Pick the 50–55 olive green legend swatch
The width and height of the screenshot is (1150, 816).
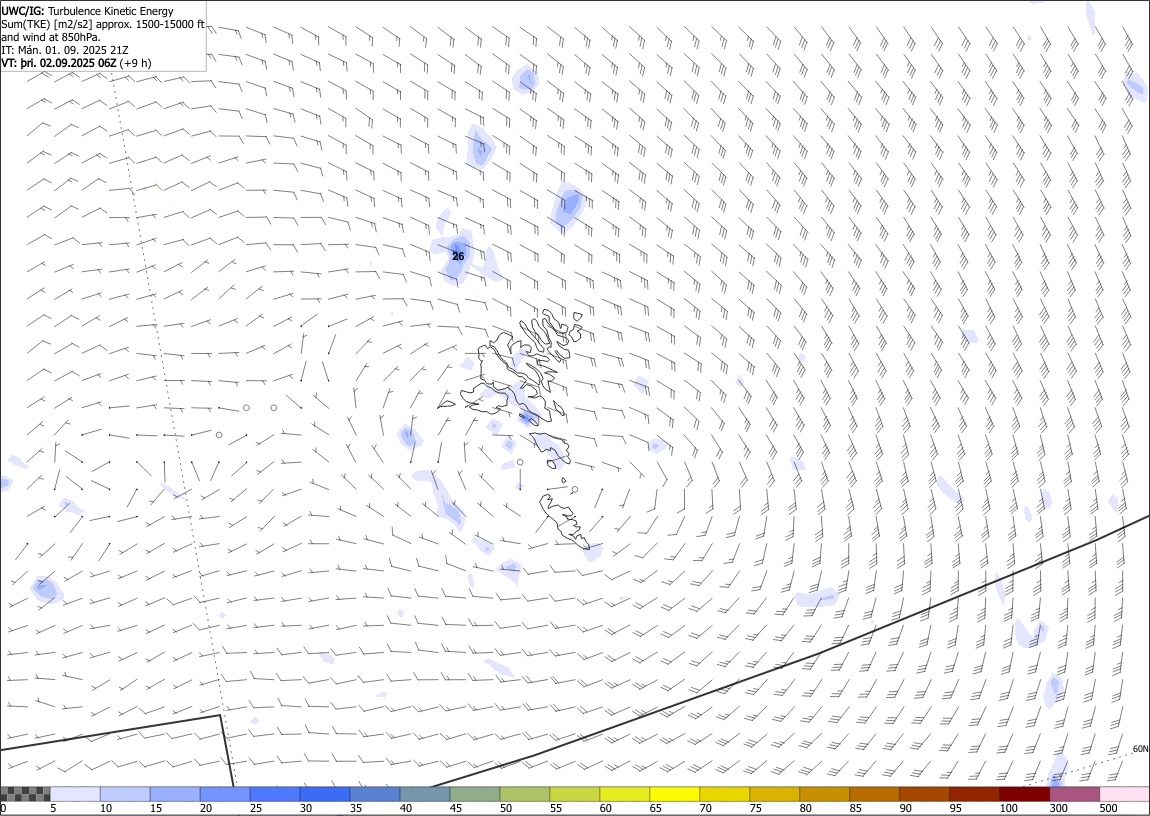coord(525,794)
